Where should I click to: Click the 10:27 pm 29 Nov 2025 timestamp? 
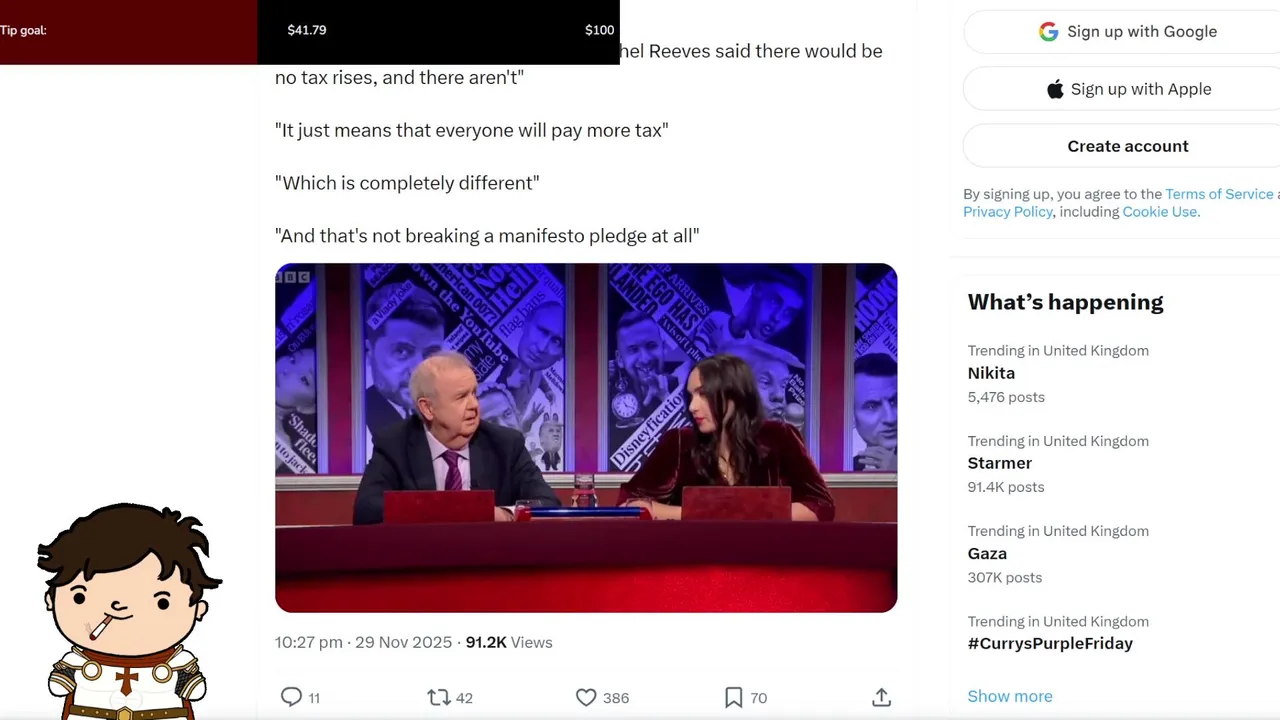click(363, 642)
